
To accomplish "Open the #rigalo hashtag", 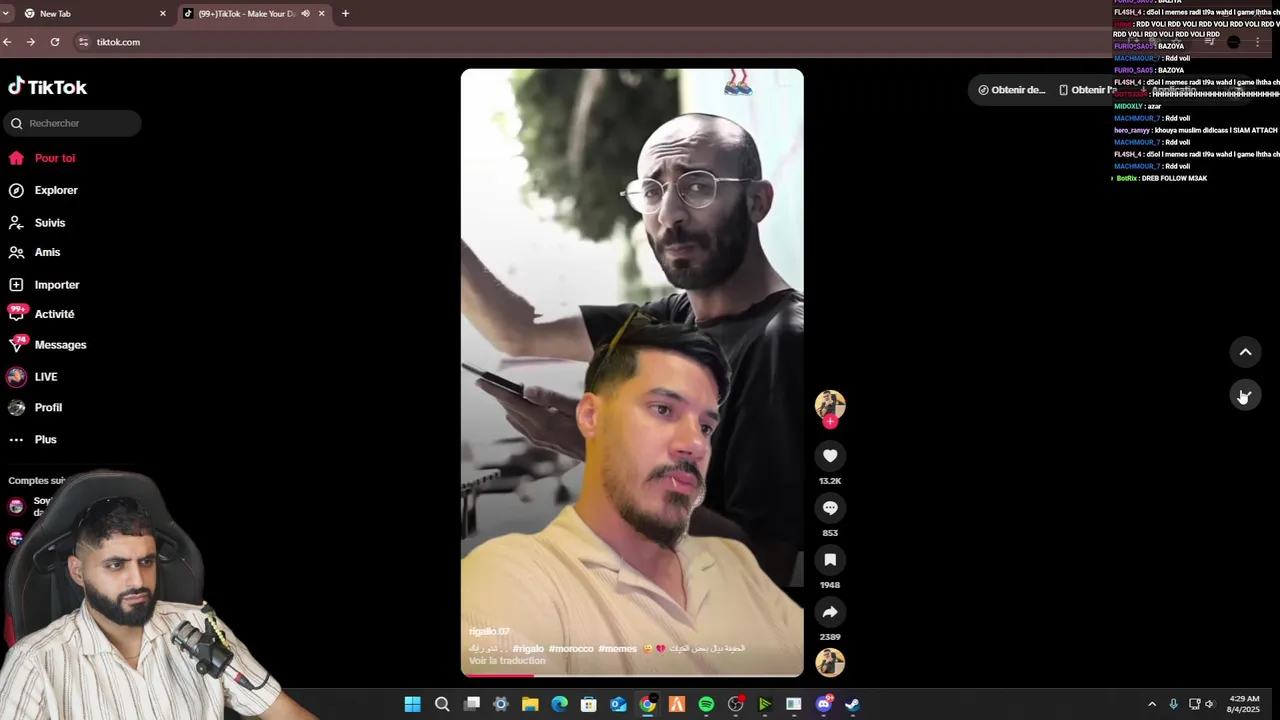I will 528,649.
